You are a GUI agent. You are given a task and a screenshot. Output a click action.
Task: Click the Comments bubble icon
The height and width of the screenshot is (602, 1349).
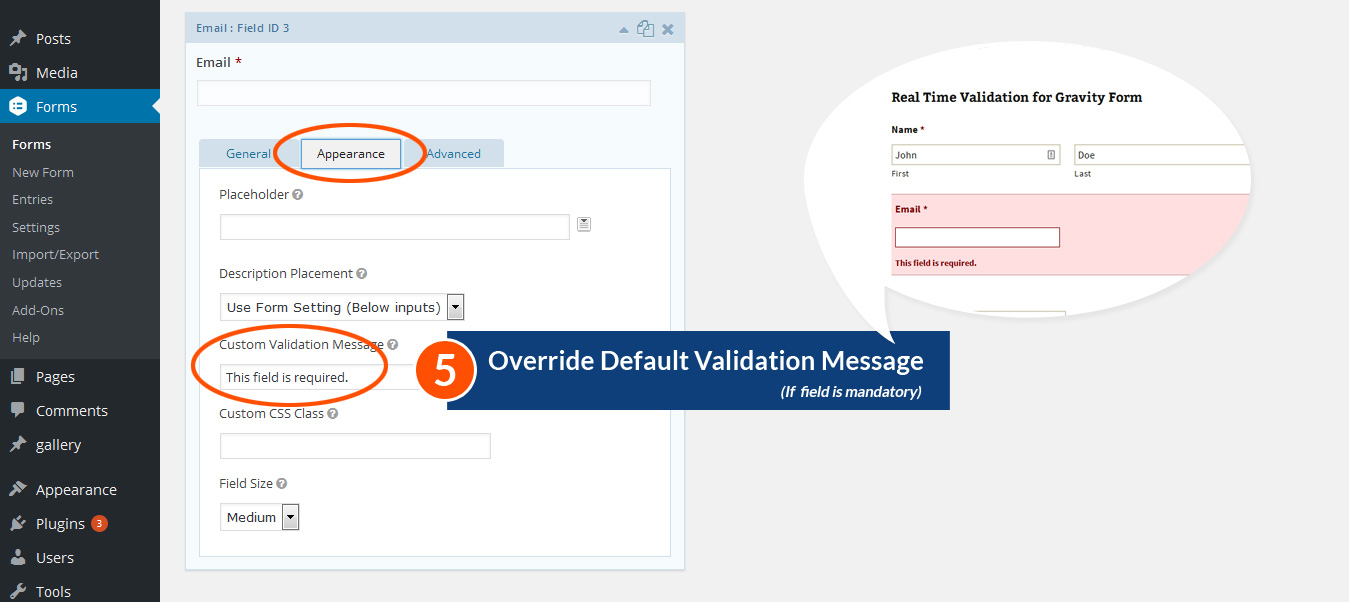[18, 411]
